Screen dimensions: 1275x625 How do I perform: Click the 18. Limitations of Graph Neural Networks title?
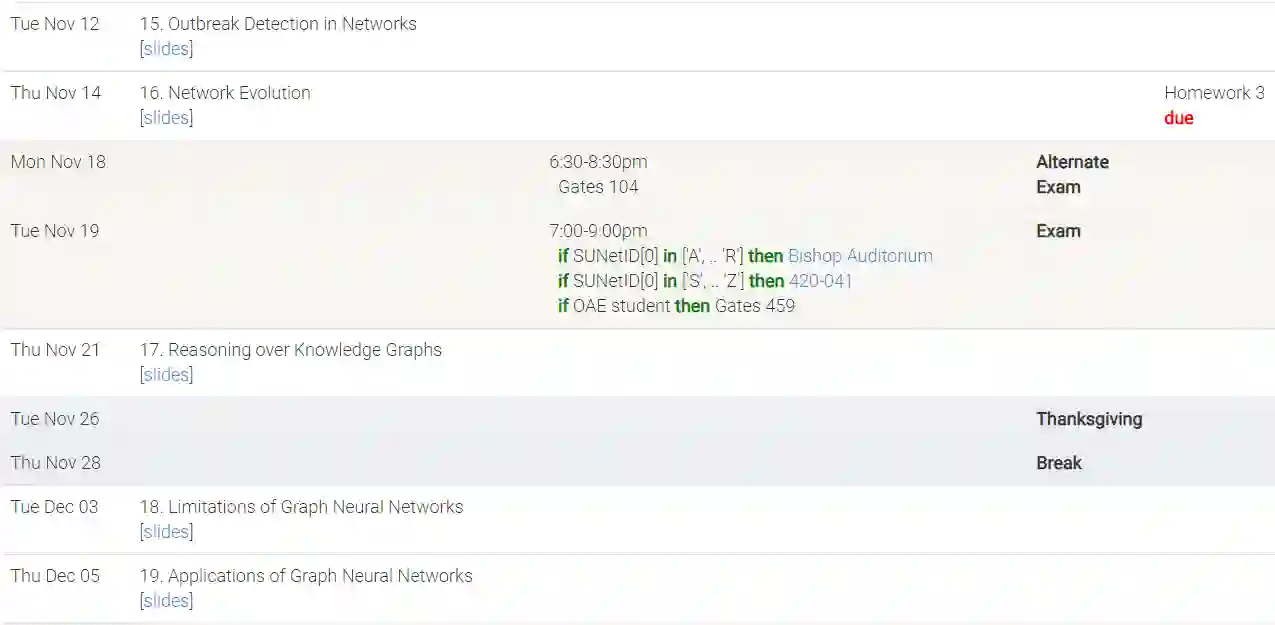tap(301, 507)
